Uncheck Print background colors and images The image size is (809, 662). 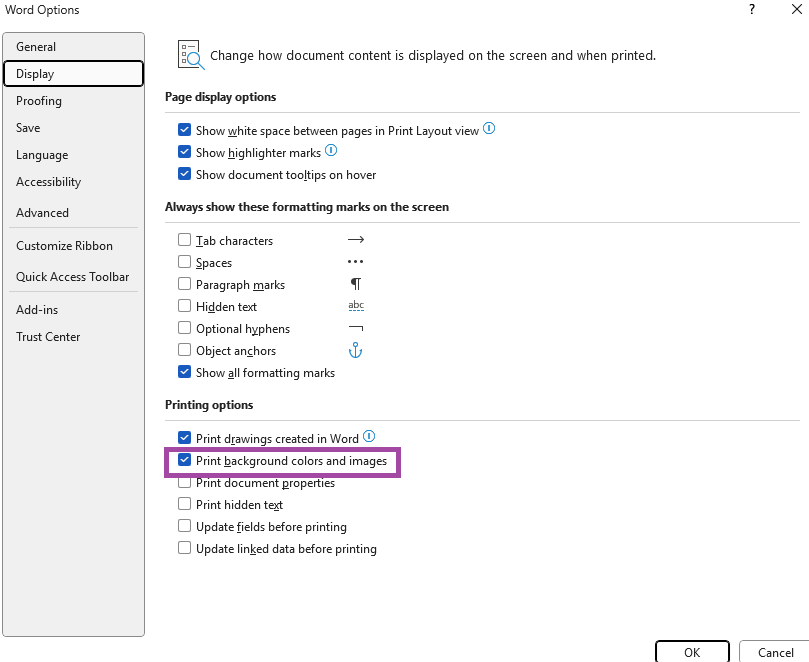click(x=184, y=461)
